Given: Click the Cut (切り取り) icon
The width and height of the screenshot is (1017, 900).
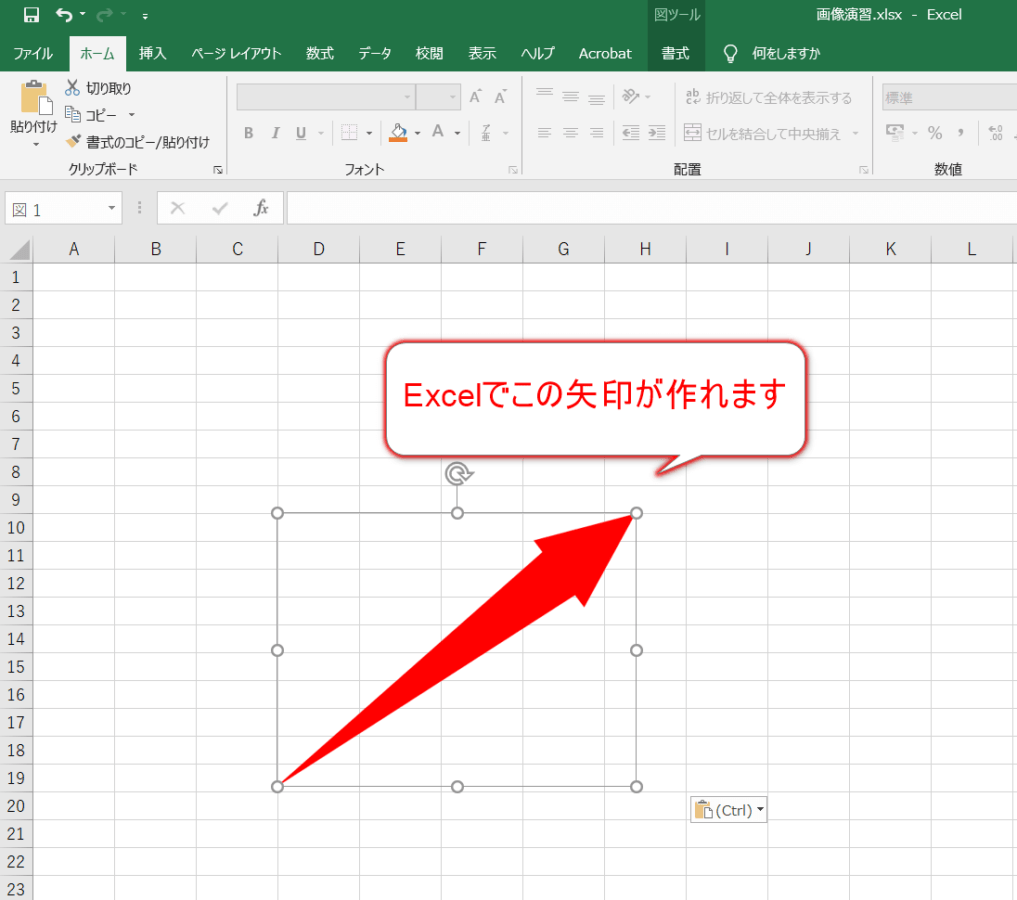Looking at the screenshot, I should 74,88.
